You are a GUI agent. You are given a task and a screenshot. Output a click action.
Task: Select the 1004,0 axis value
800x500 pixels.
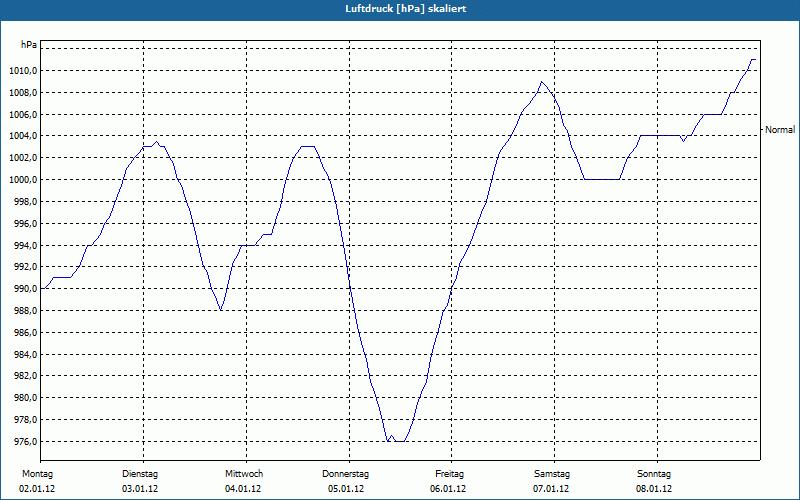[x=22, y=136]
